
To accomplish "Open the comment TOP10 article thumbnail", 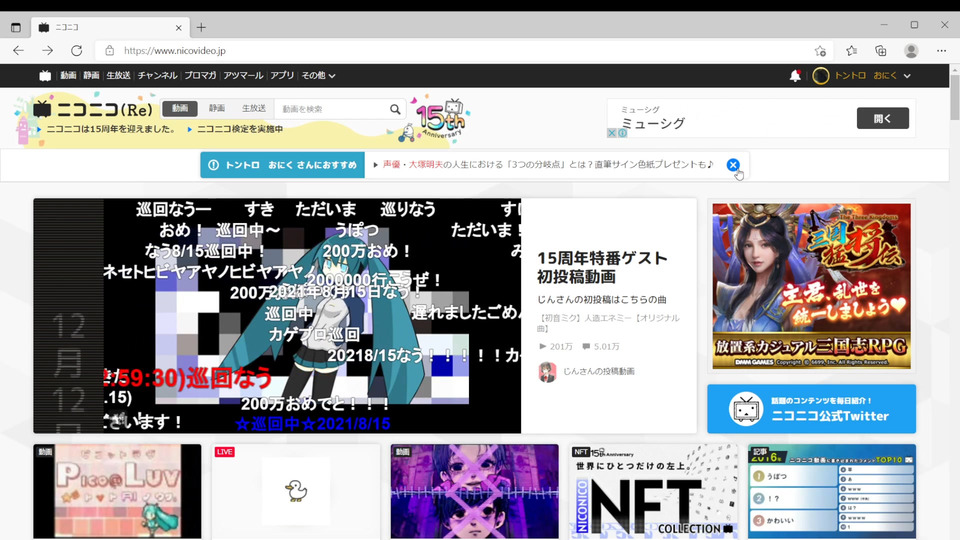I will pyautogui.click(x=832, y=492).
